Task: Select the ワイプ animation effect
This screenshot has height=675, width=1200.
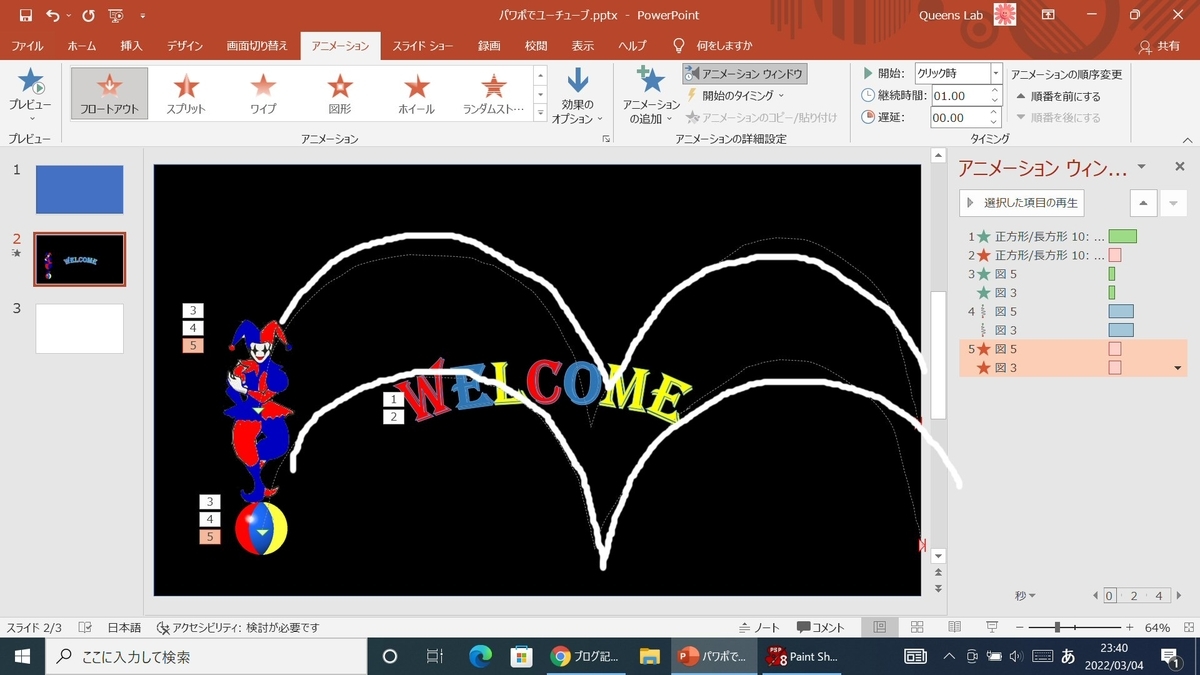Action: coord(263,93)
